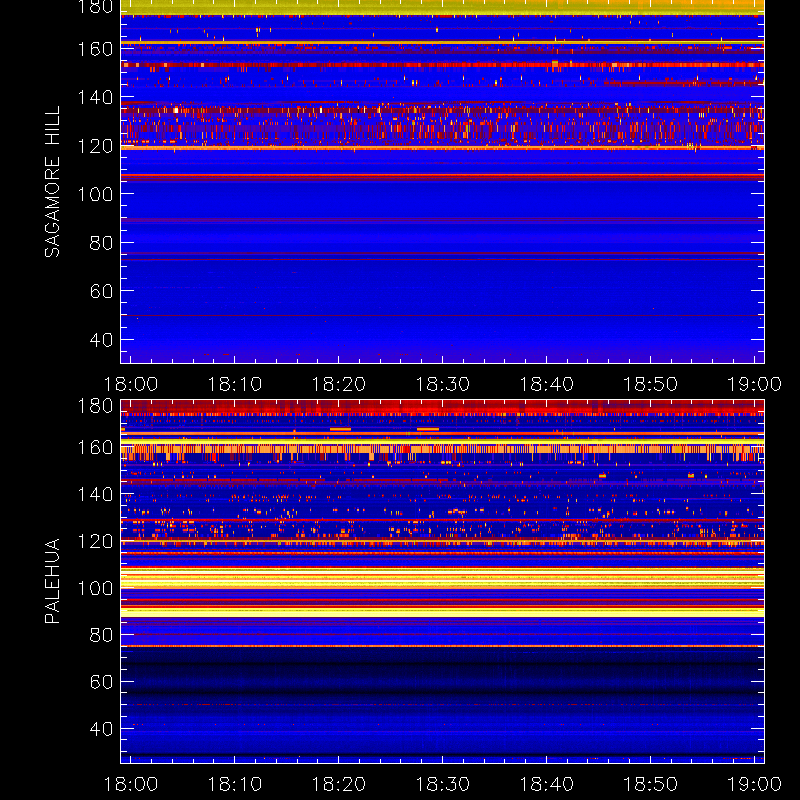Click the short orange burst near 18:20 in Palehua plot
The height and width of the screenshot is (800, 800).
340,429
